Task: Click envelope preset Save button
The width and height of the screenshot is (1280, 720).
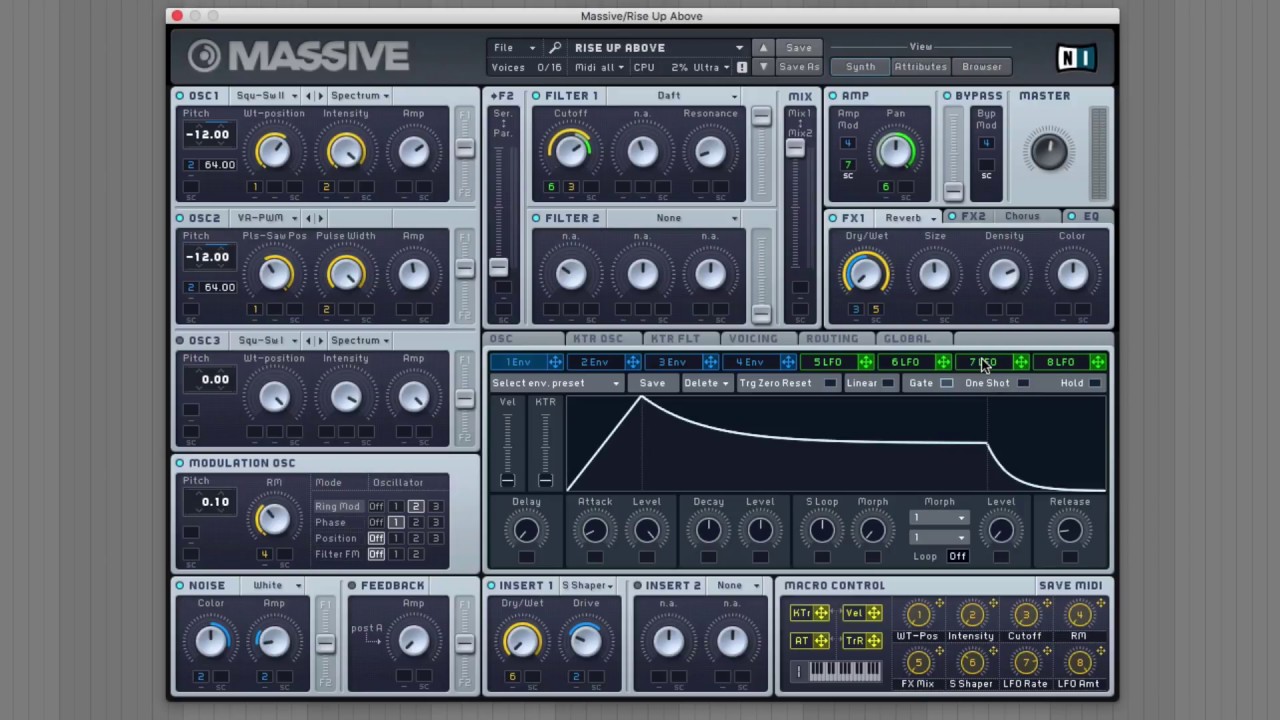Action: 652,384
